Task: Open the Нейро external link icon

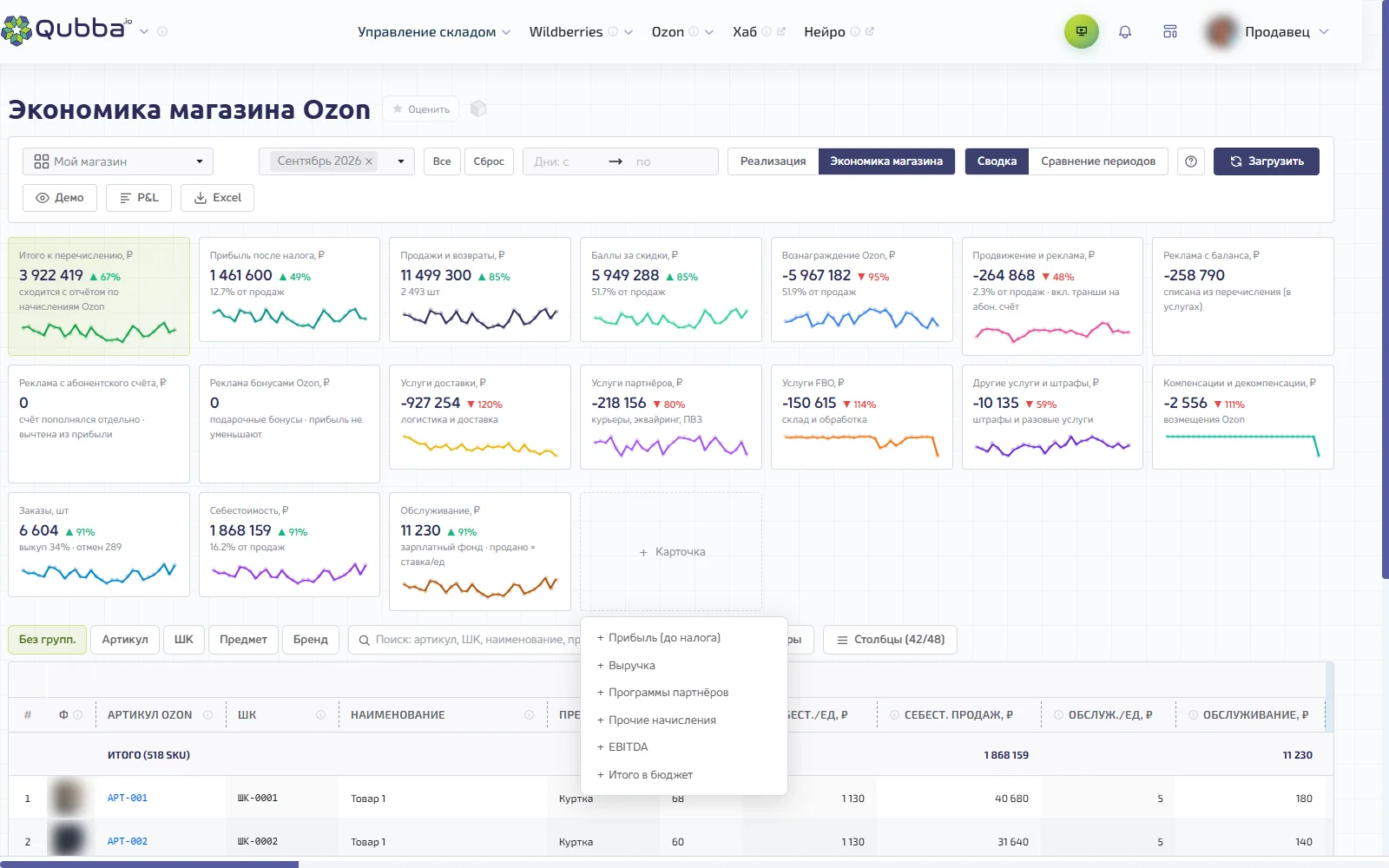Action: tap(869, 32)
